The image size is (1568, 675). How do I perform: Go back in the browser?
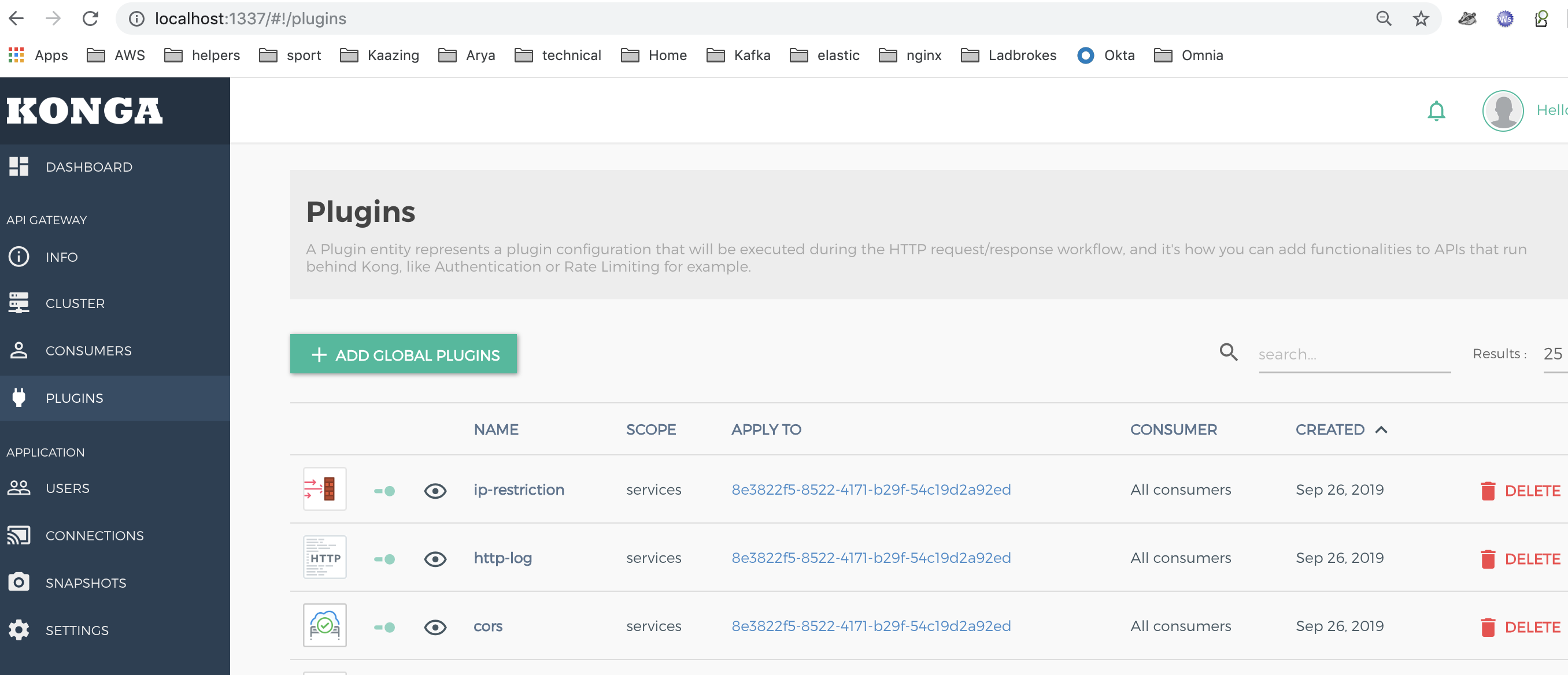pyautogui.click(x=16, y=19)
